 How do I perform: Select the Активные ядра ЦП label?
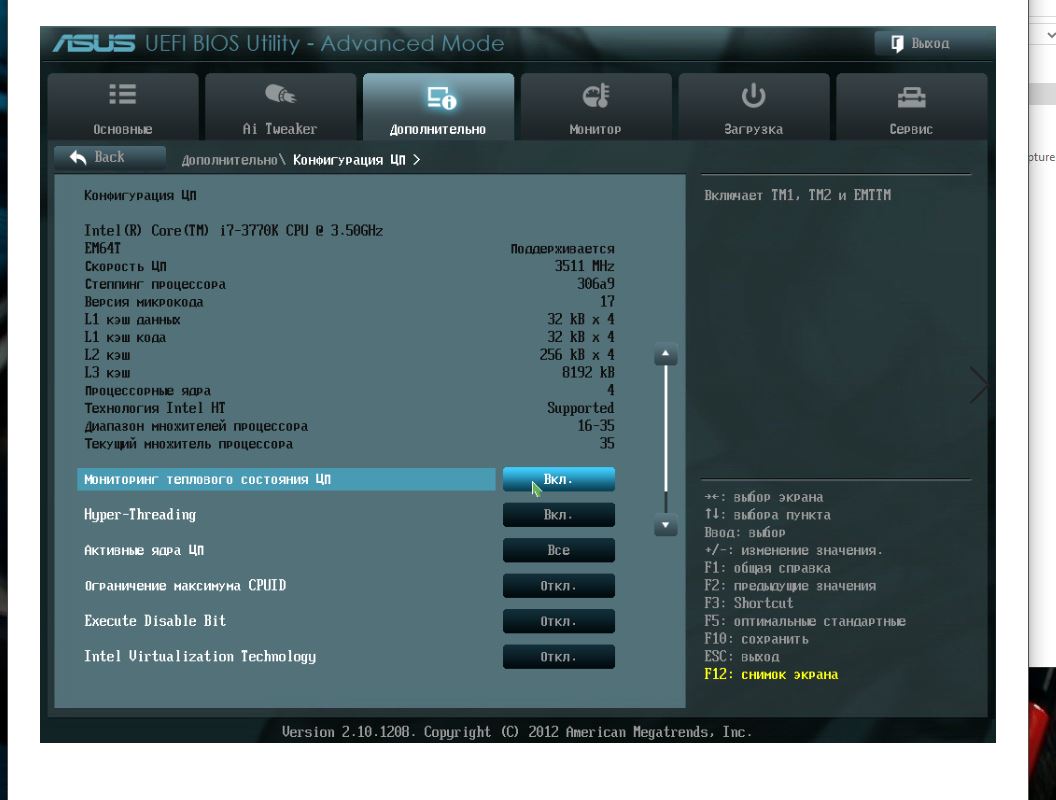coord(143,550)
